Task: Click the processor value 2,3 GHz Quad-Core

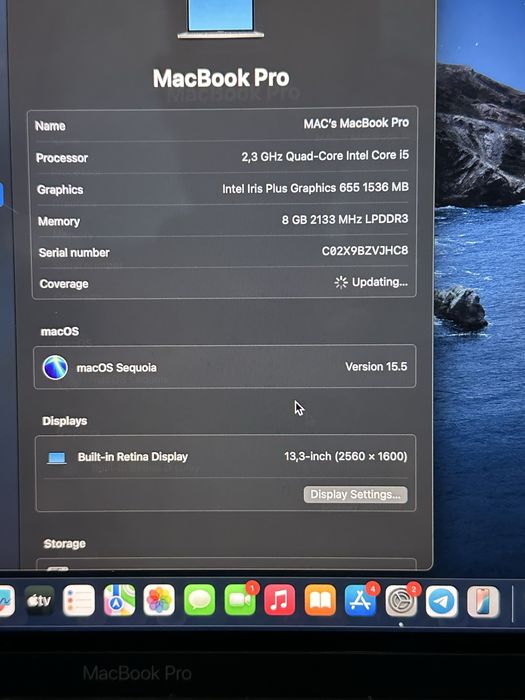Action: [x=325, y=156]
